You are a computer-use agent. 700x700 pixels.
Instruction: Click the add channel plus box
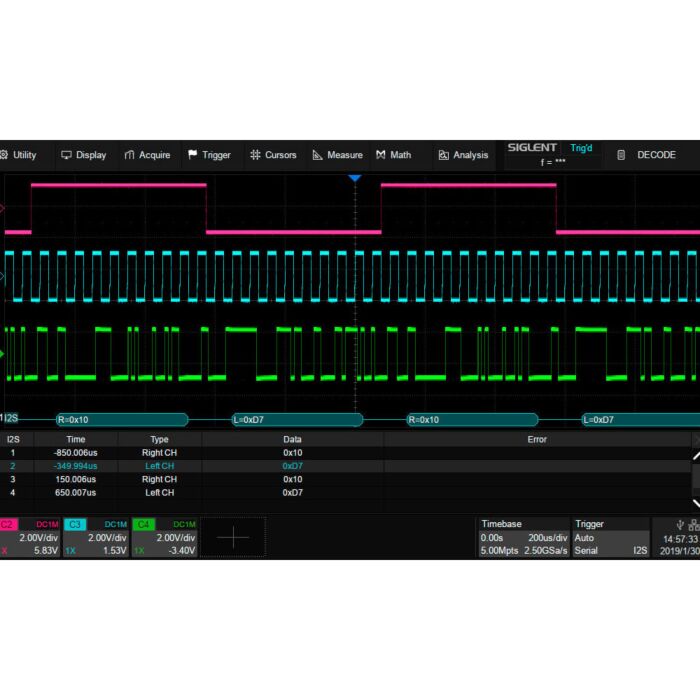click(233, 537)
